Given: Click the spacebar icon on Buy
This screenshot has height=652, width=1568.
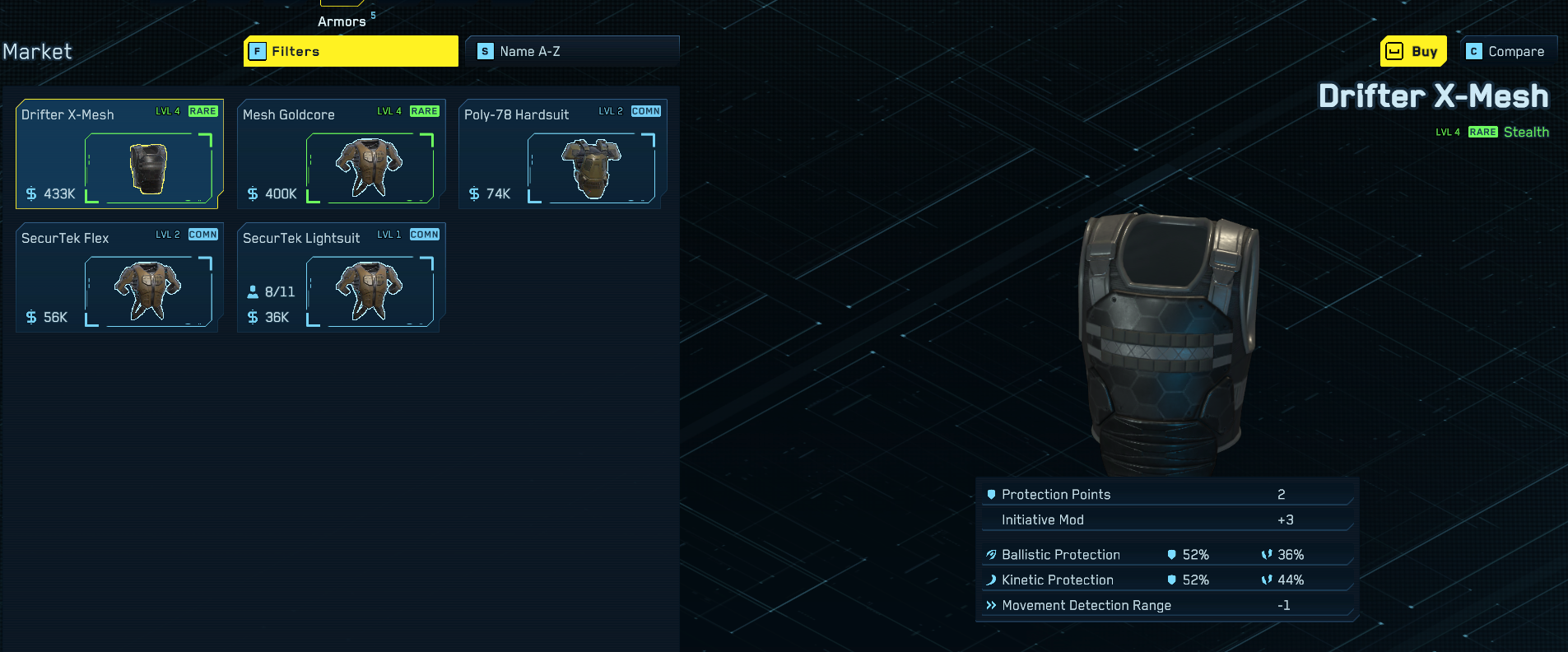Looking at the screenshot, I should (1394, 51).
